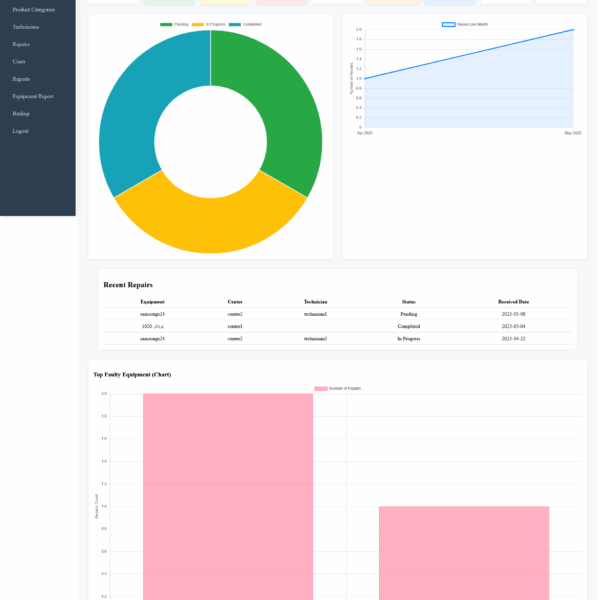Click the Apr 2025 line chart point
Viewport: 600px width, 600px height.
click(x=365, y=79)
